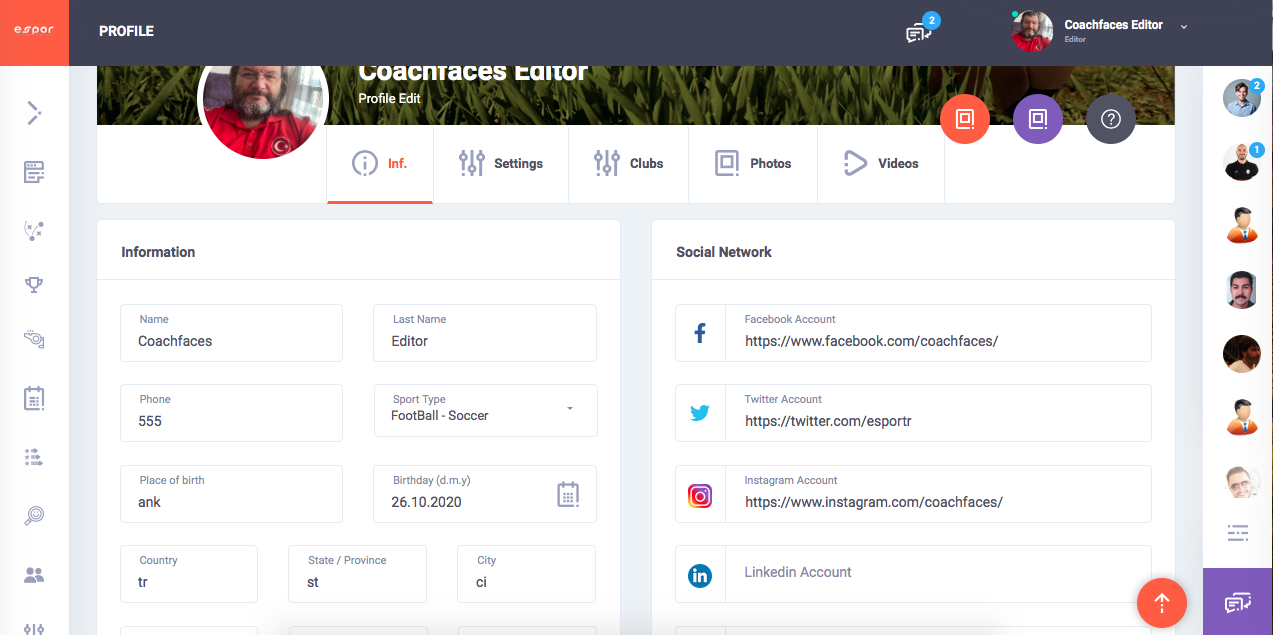Click the Linkedin Account input field
Viewport: 1273px width, 635px height.
[938, 573]
